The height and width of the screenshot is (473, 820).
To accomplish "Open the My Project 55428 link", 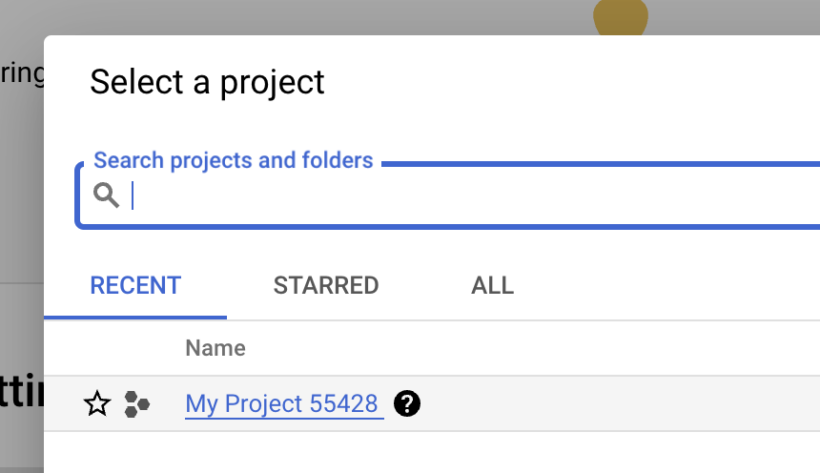I will pyautogui.click(x=282, y=404).
